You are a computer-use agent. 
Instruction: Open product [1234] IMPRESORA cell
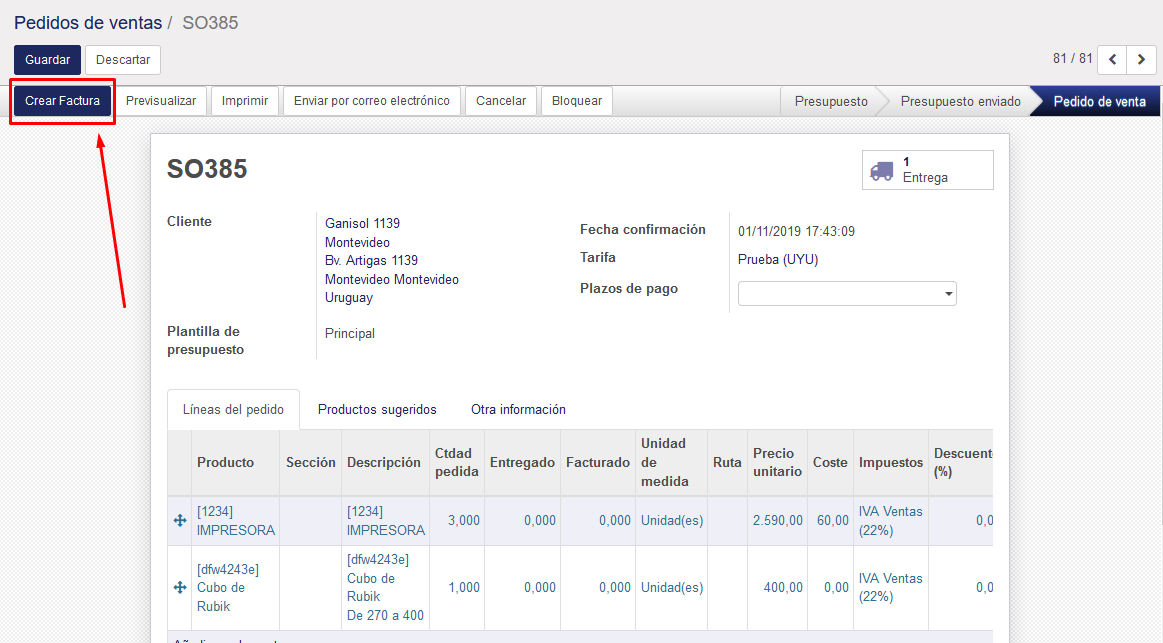[x=236, y=521]
